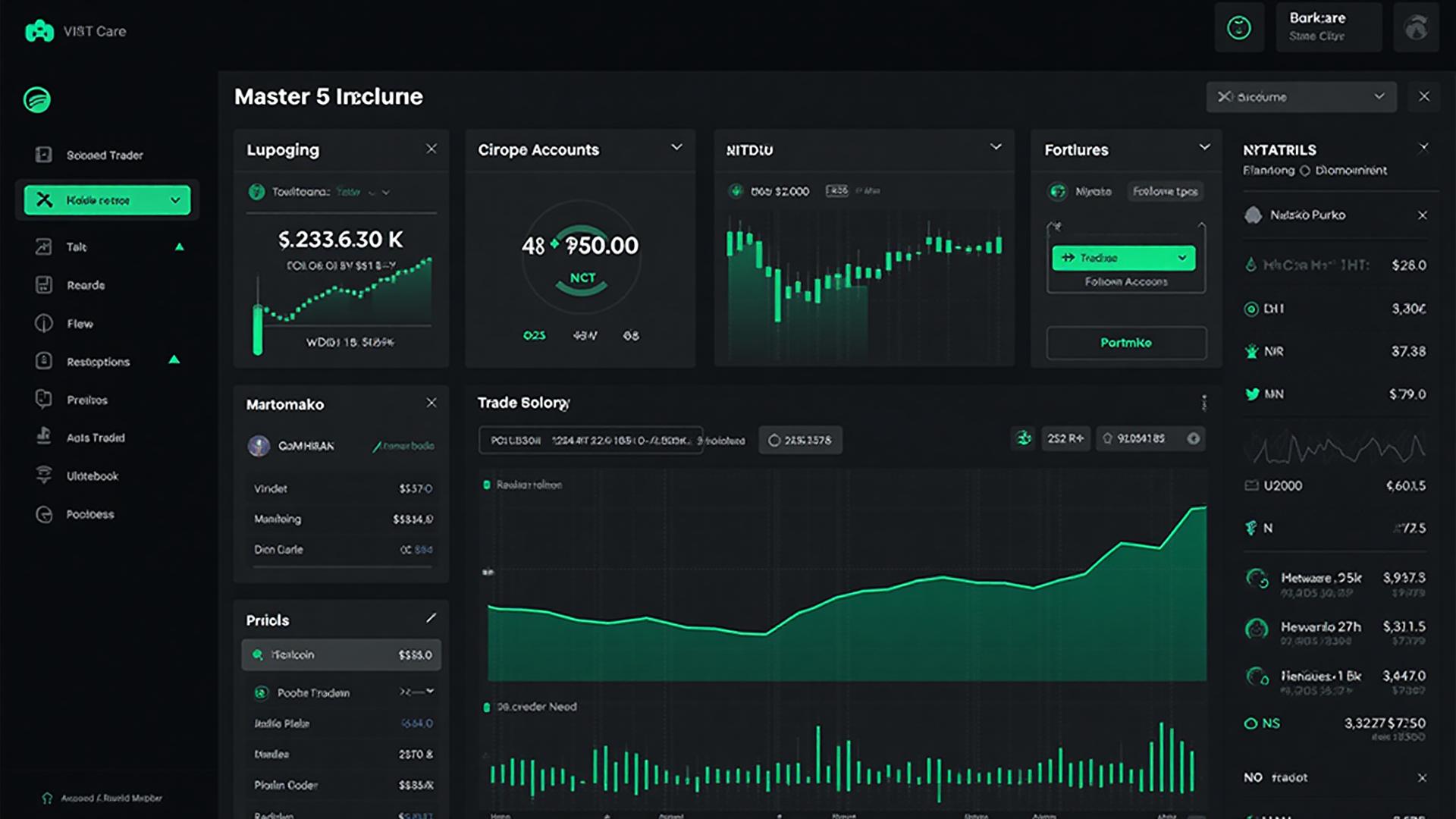
Task: Click the Follow Accounts button
Action: [1125, 281]
